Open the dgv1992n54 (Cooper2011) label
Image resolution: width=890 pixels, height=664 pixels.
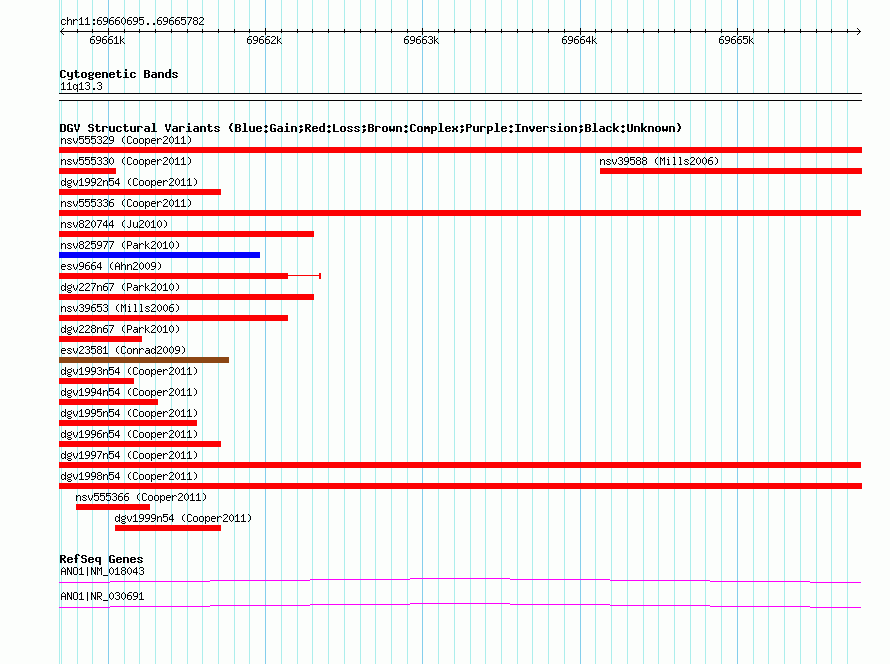pyautogui.click(x=129, y=182)
